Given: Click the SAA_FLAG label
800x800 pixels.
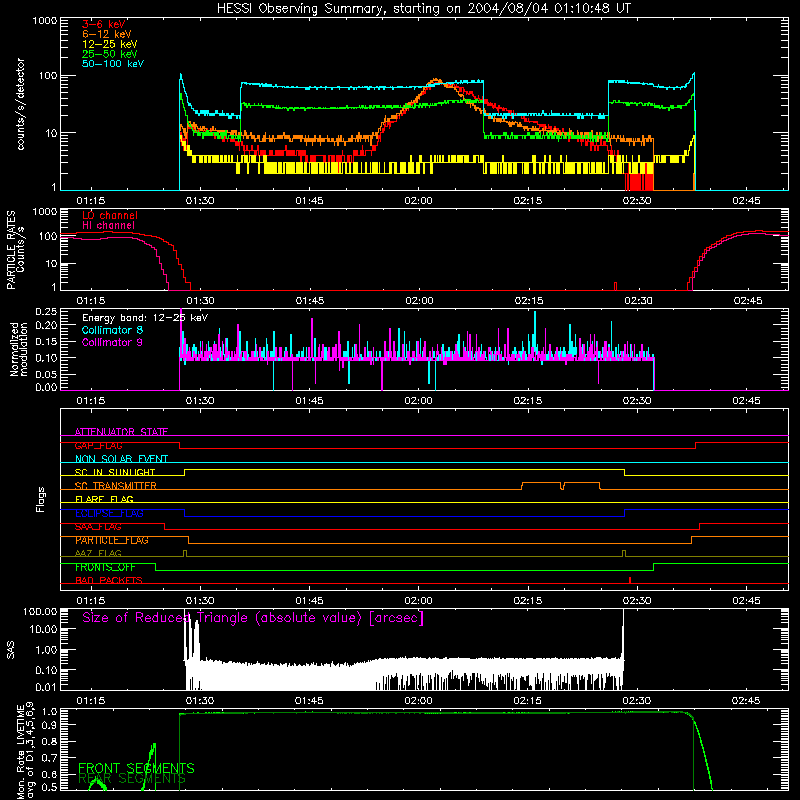Looking at the screenshot, I should tap(98, 527).
